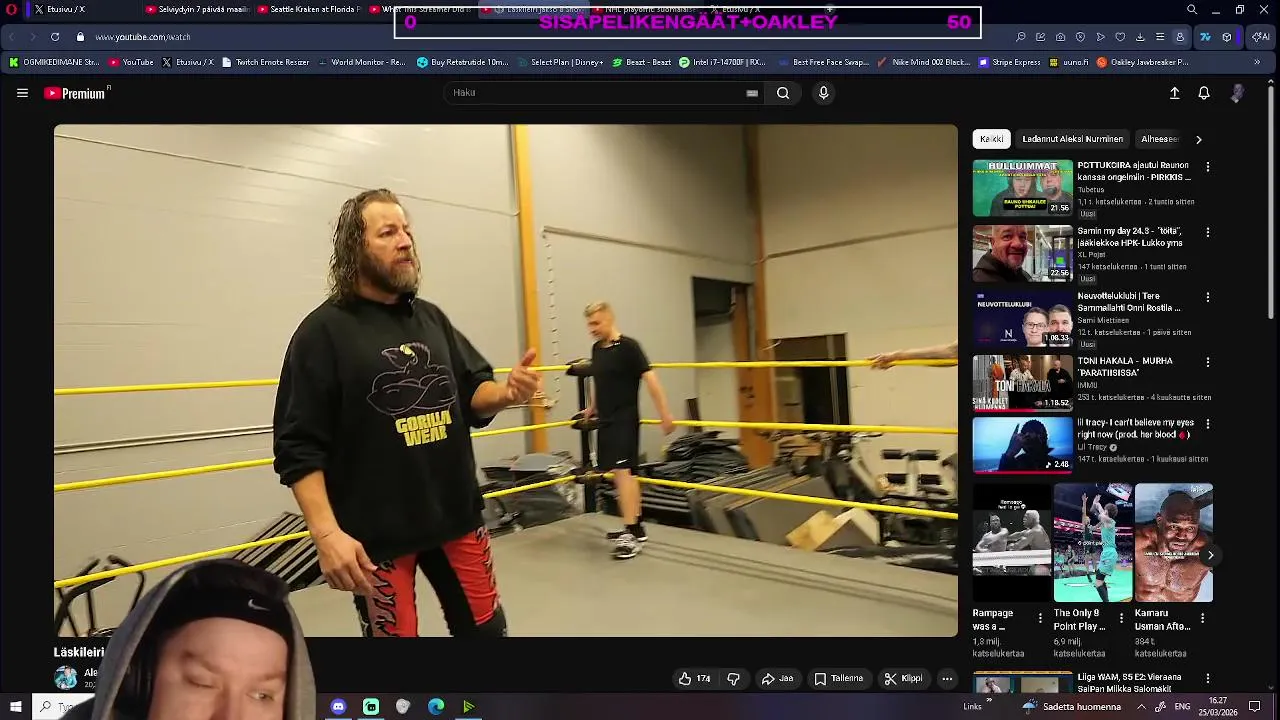1280x720 pixels.
Task: Show next Shorts with the right arrow
Action: (1210, 555)
